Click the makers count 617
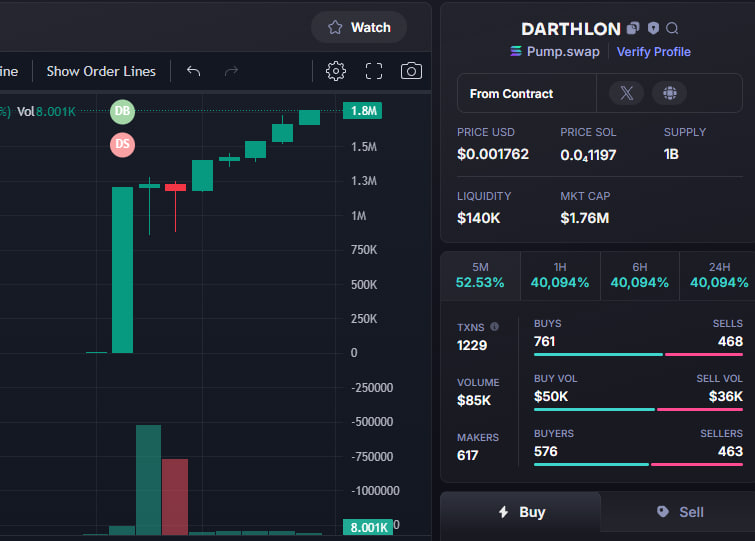This screenshot has height=541, width=755. coord(468,455)
